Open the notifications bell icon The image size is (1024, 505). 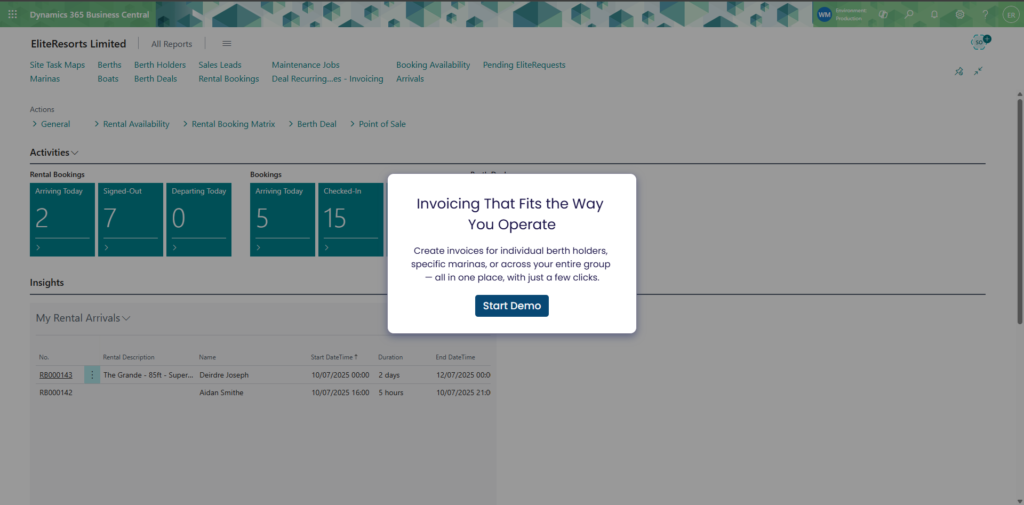tap(935, 14)
